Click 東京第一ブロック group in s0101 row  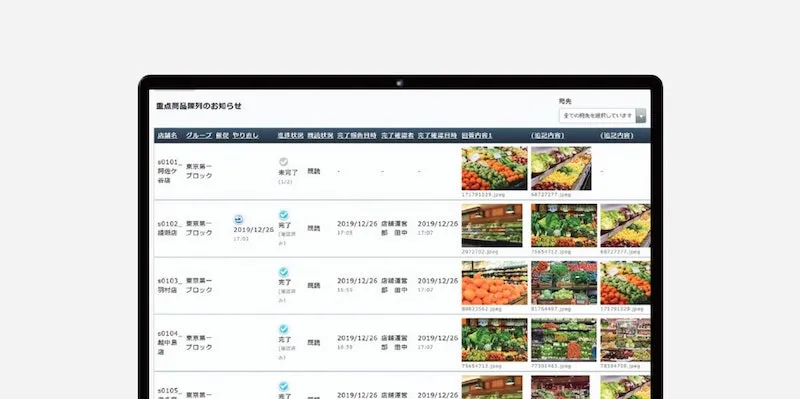pyautogui.click(x=199, y=171)
